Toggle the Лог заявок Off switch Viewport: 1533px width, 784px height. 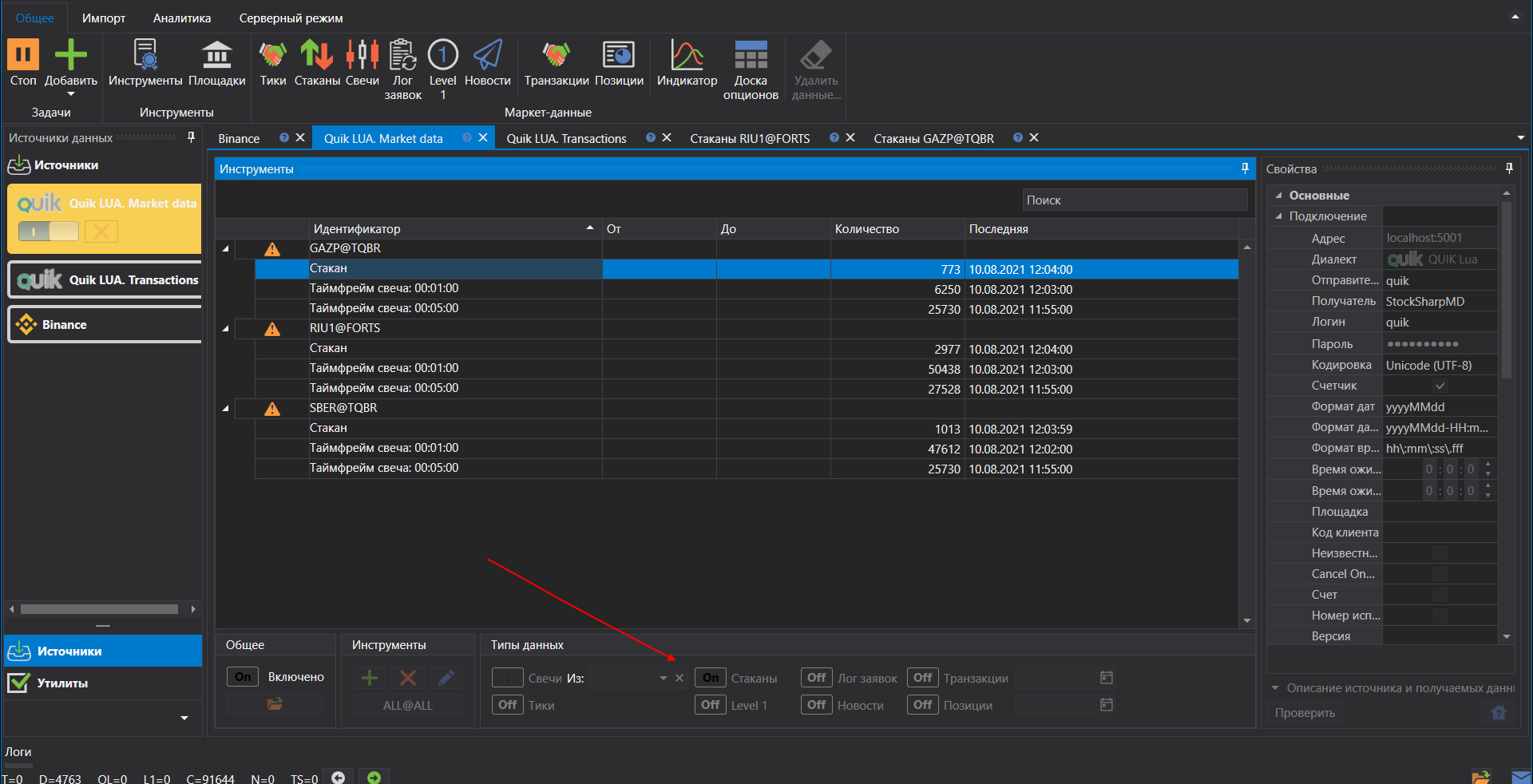(x=817, y=678)
